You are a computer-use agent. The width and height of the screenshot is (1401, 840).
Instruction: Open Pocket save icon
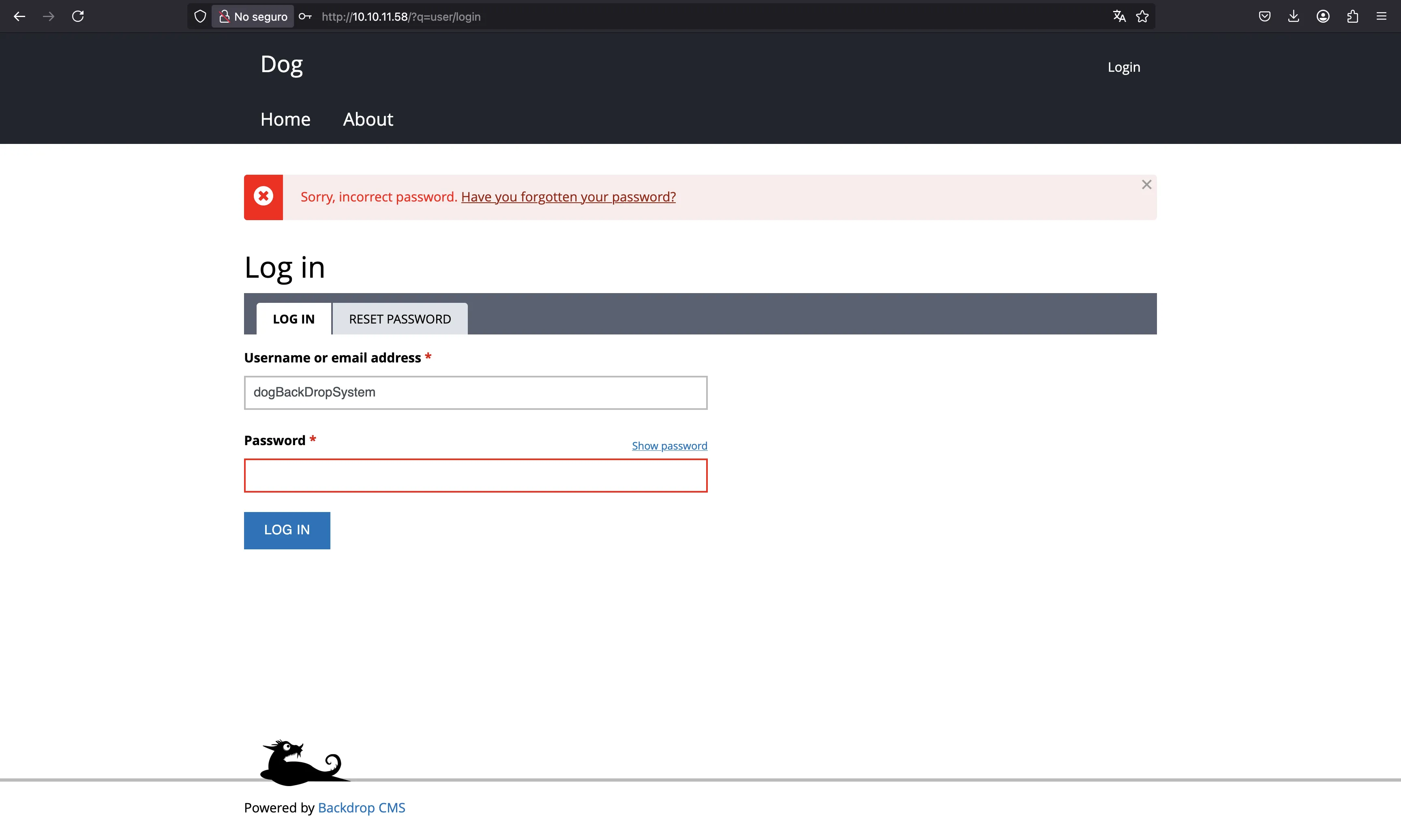tap(1265, 16)
